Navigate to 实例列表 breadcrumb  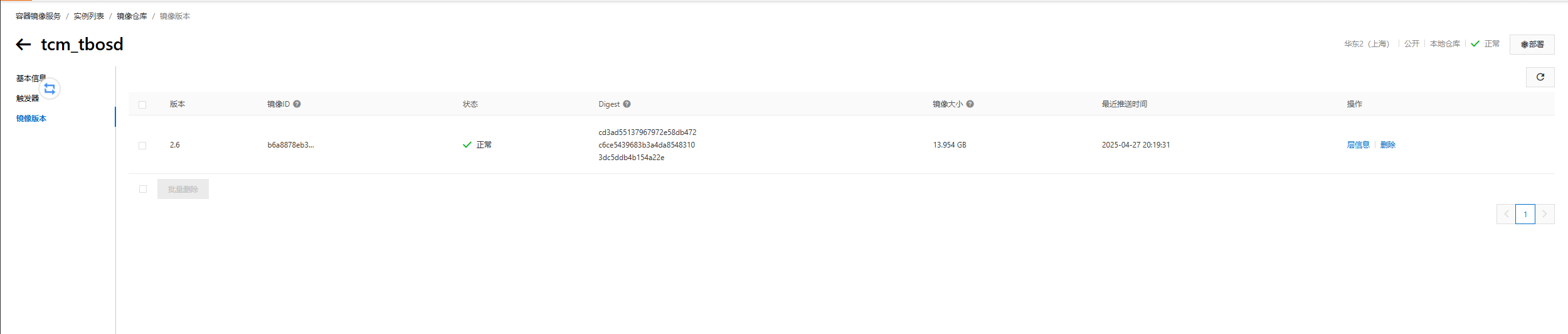click(88, 16)
